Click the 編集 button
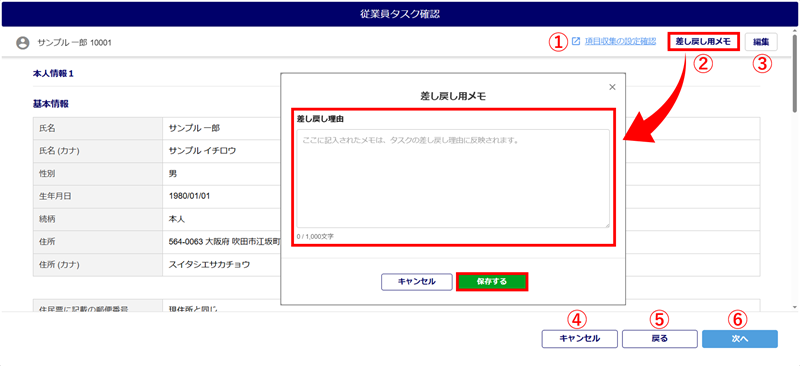The height and width of the screenshot is (366, 800). 761,42
